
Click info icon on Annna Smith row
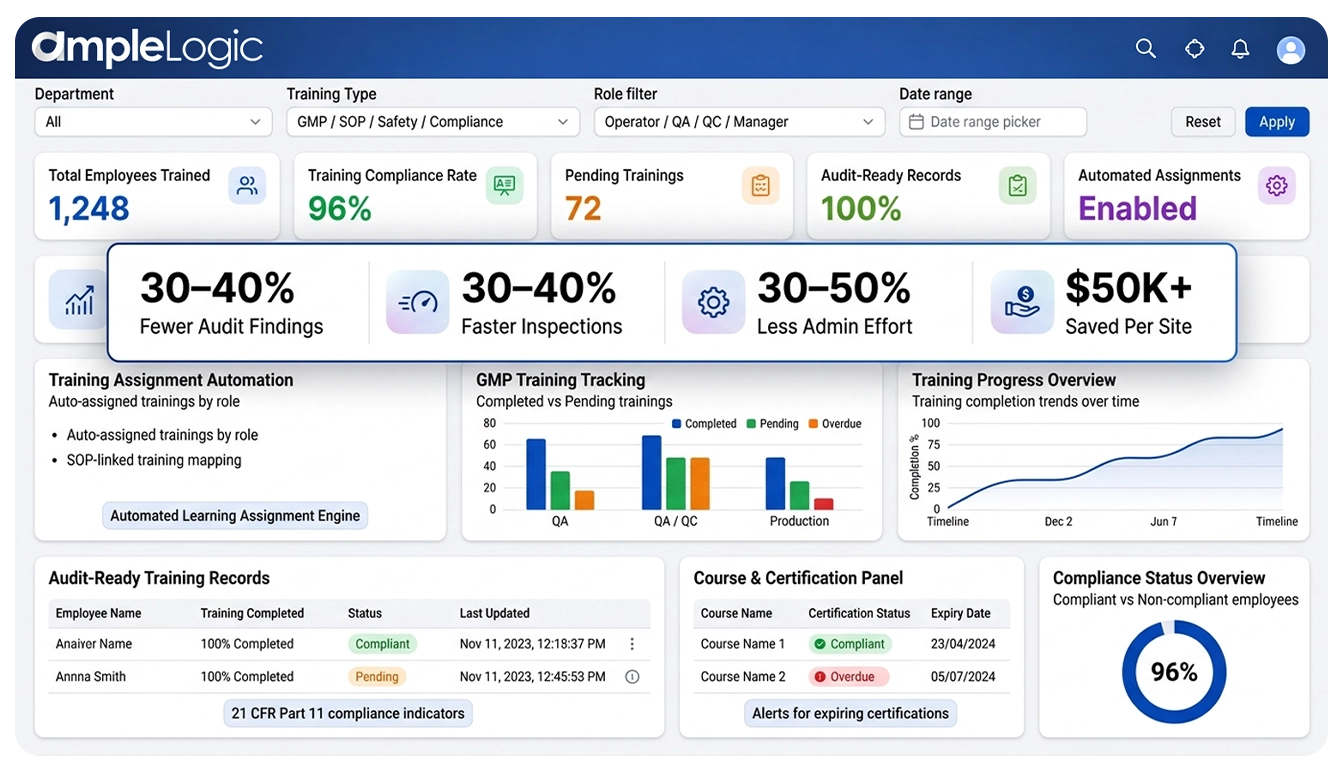pyautogui.click(x=632, y=677)
